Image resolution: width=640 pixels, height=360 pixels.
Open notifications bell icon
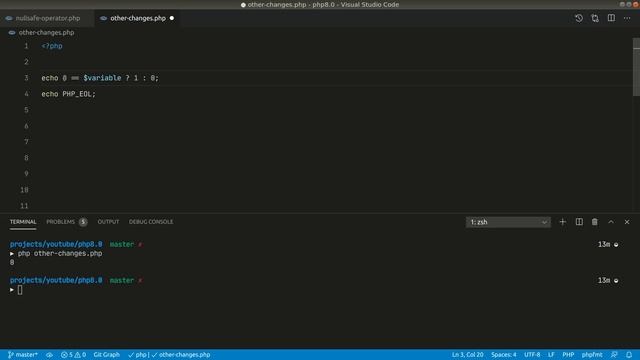tap(629, 355)
